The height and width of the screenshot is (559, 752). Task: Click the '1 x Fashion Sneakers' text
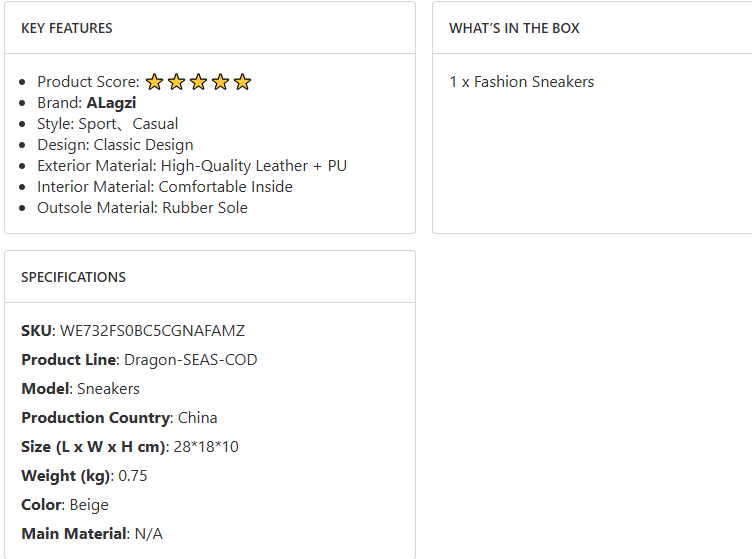[521, 82]
